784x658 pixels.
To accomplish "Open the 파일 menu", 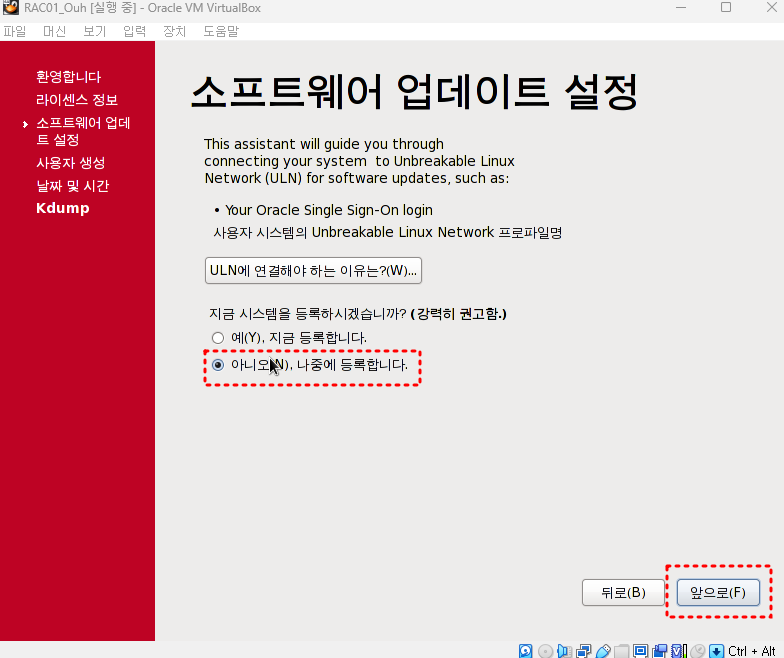I will [x=14, y=32].
